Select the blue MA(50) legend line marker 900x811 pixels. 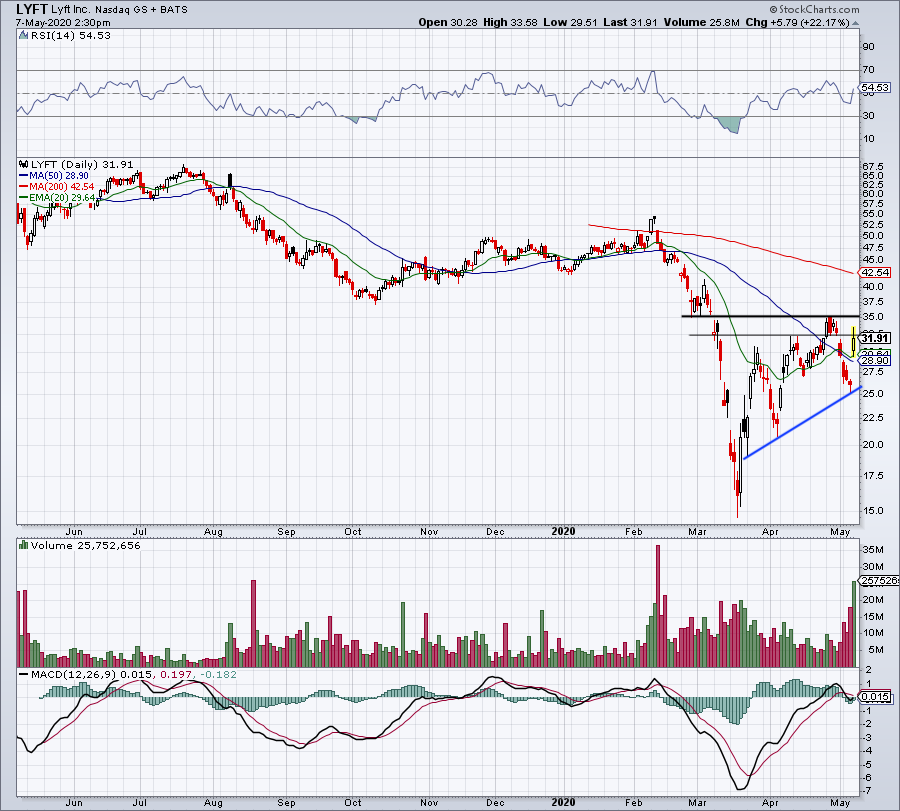[x=24, y=176]
